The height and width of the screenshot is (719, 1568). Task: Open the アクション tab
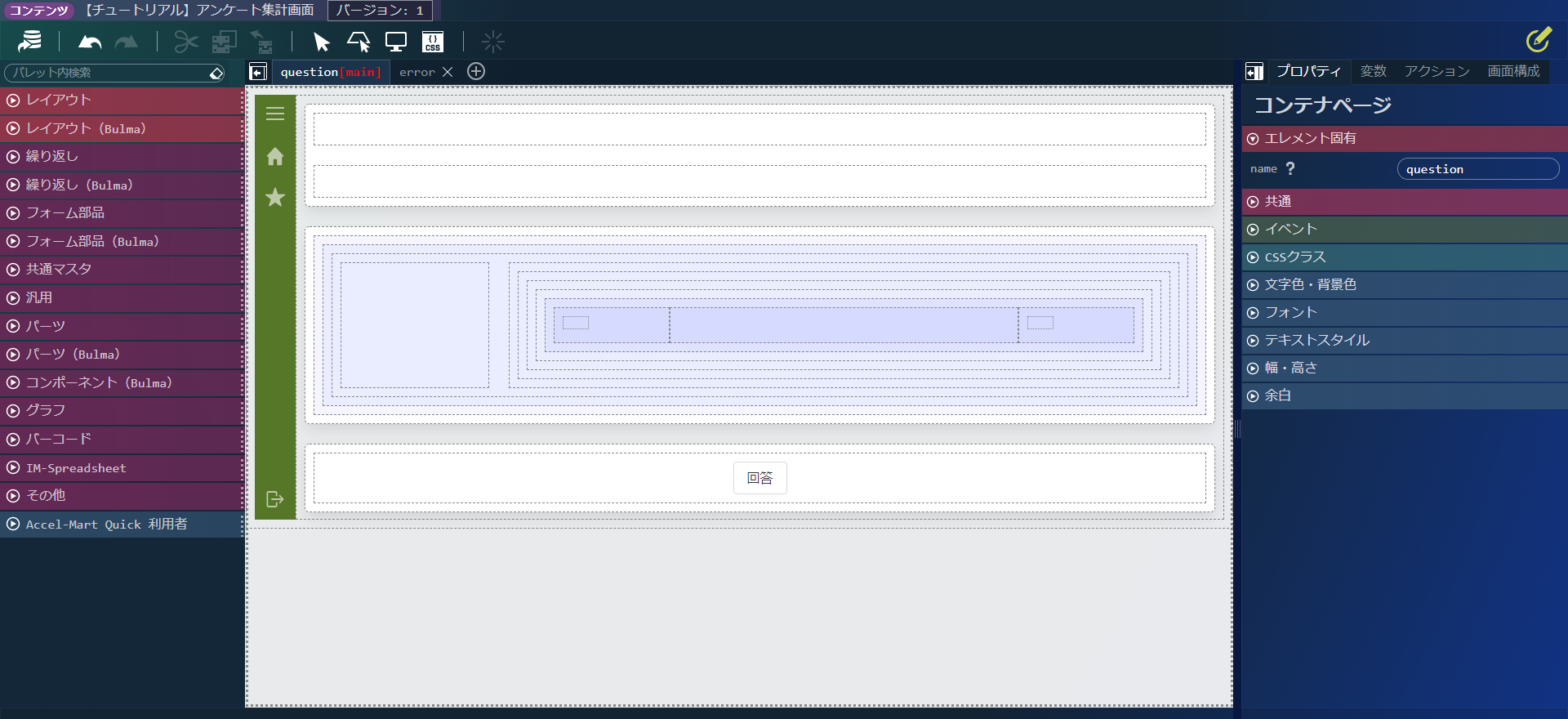coord(1437,71)
